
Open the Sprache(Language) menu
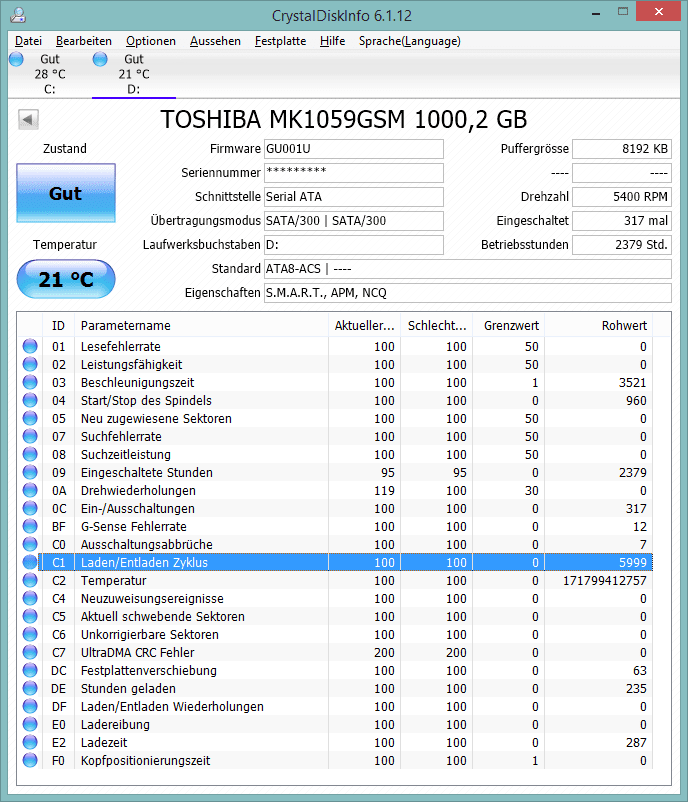pos(409,41)
